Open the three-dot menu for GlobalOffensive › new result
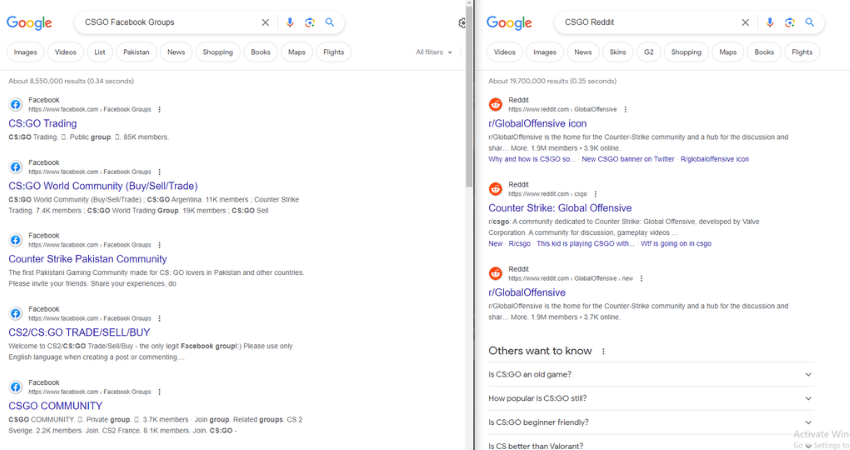The width and height of the screenshot is (850, 450). [x=641, y=279]
